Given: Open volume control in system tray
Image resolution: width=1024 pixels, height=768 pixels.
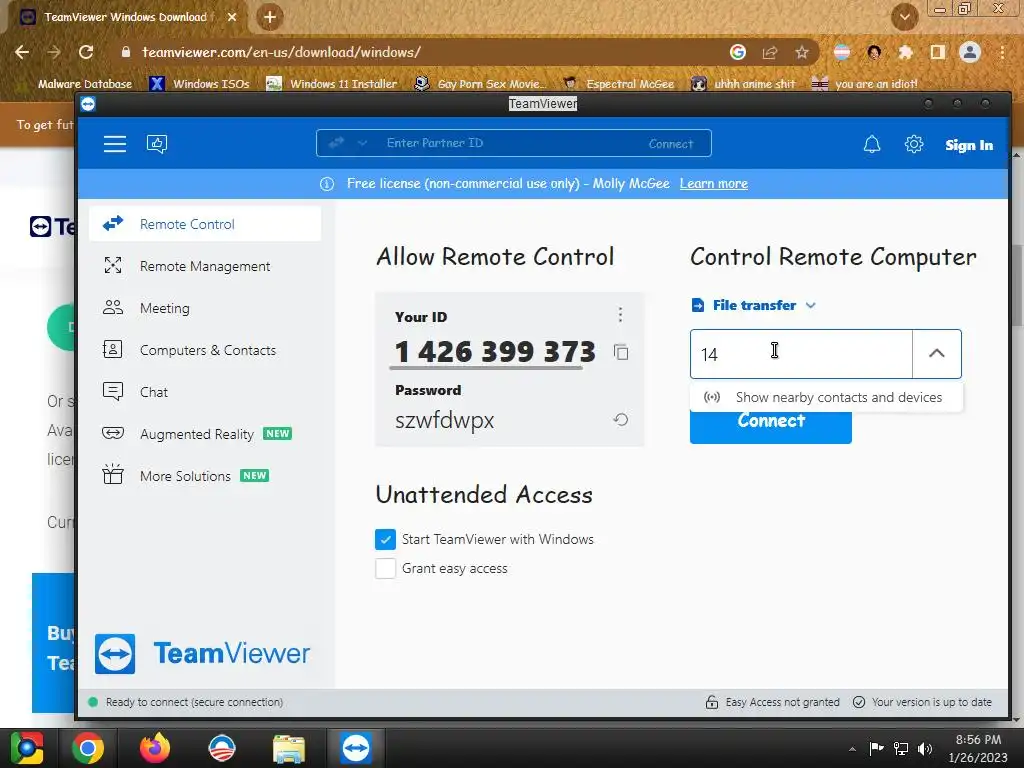Looking at the screenshot, I should (x=925, y=749).
